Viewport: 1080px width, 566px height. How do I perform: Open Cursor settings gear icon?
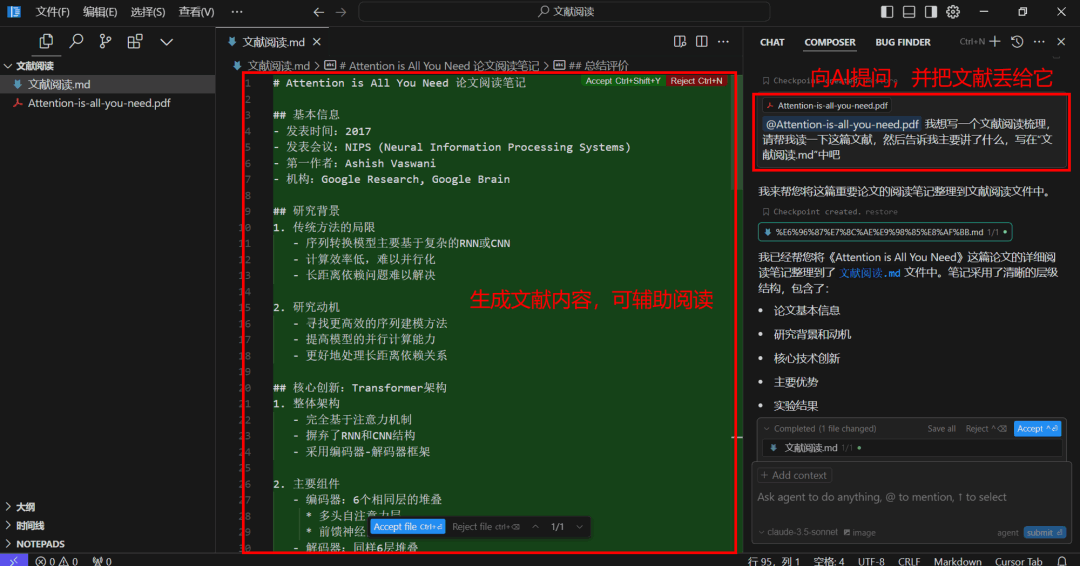pos(953,12)
